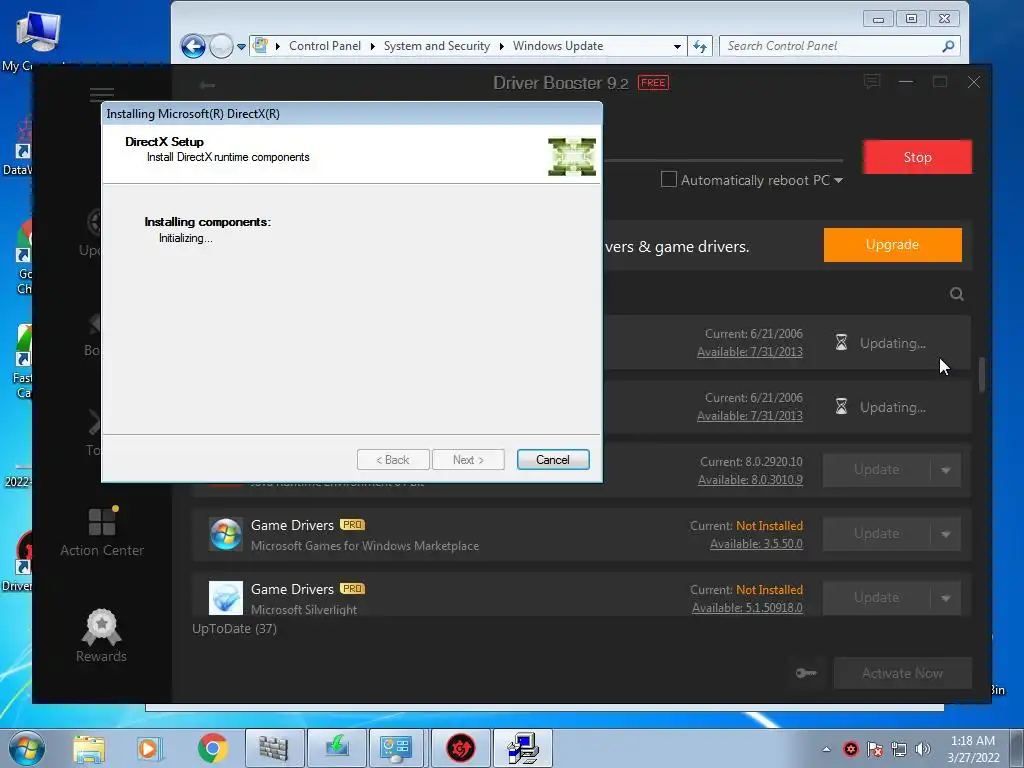Open recent pages dropdown in Control Panel
This screenshot has width=1024, height=768.
[x=242, y=47]
